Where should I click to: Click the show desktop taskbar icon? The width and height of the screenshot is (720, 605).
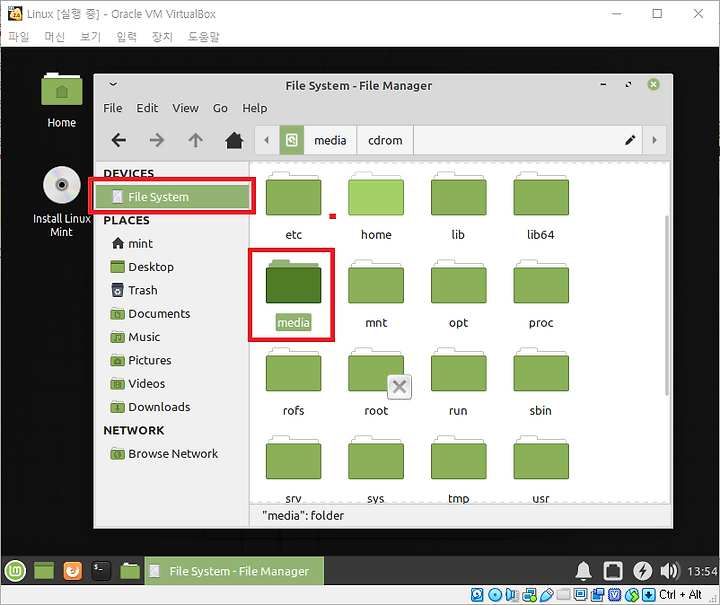pyautogui.click(x=44, y=571)
